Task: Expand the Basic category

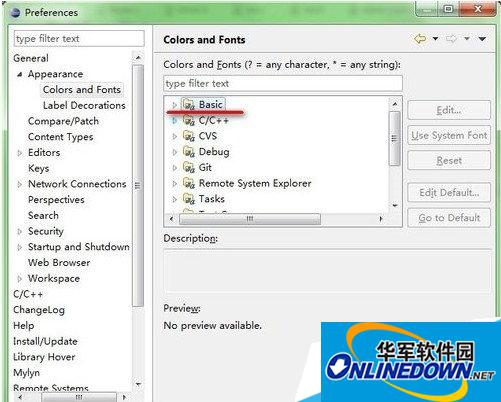Action: 174,105
